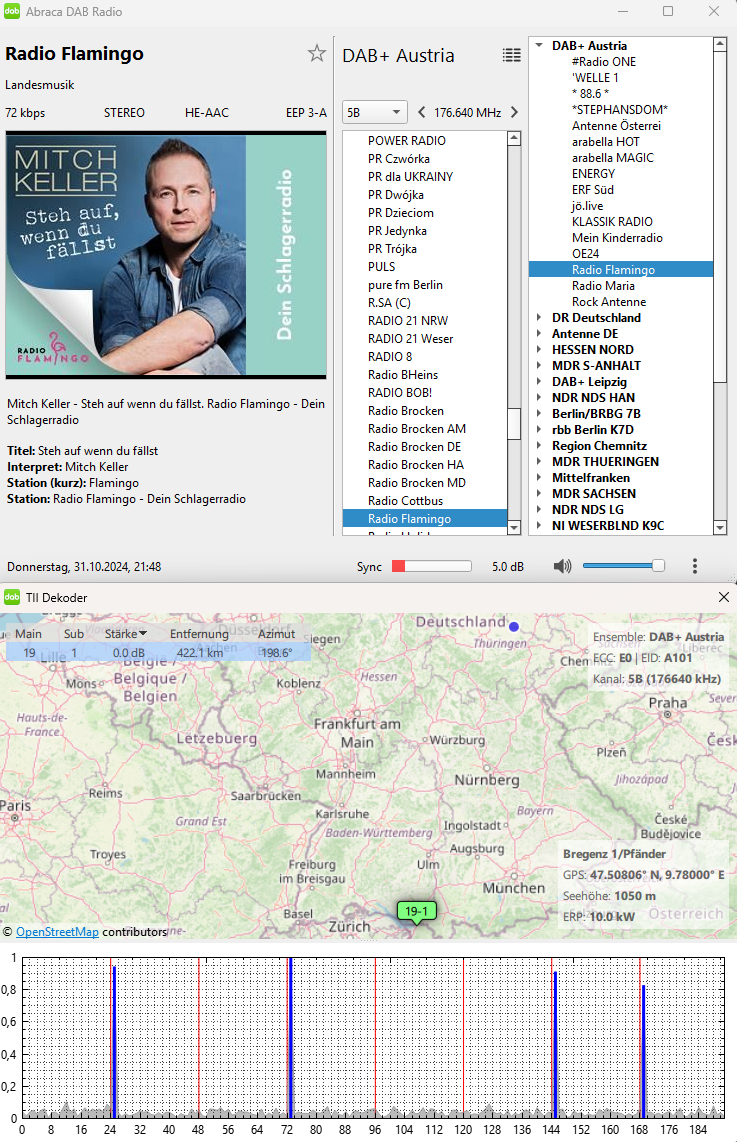Click blue TII spectrum peak near 72

[x=291, y=1038]
